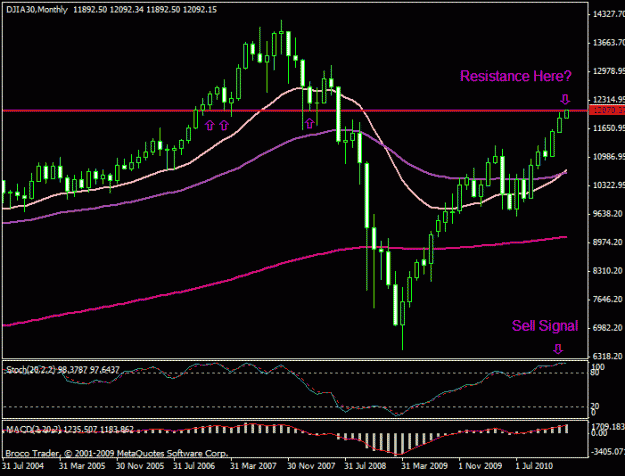Click the 8974.20 price axis label

[608, 242]
